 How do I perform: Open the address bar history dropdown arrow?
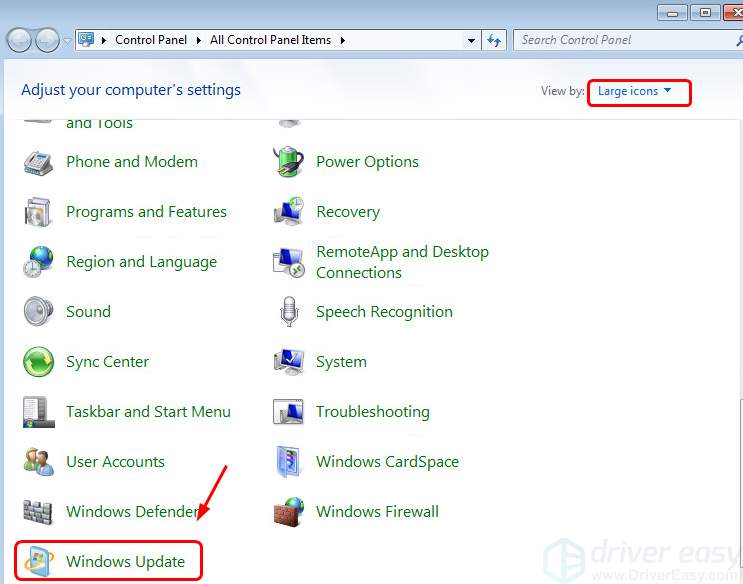pyautogui.click(x=472, y=41)
